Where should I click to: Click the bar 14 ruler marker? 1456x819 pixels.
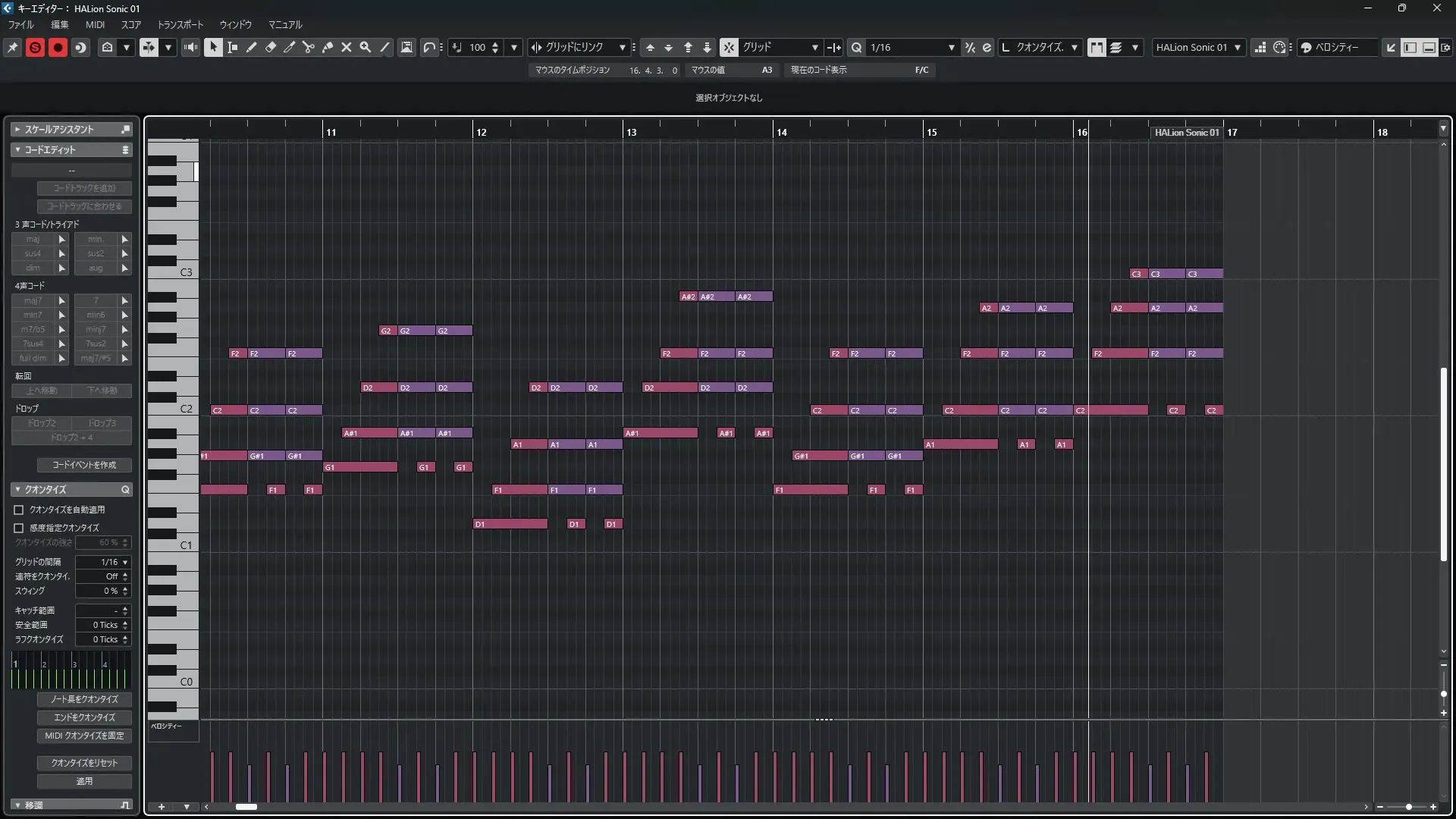pyautogui.click(x=781, y=132)
